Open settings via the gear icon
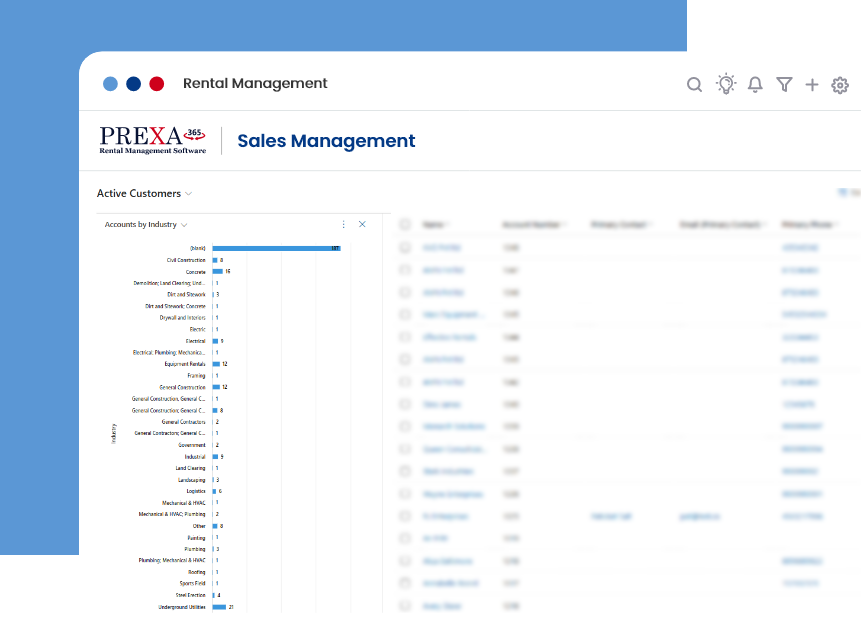Viewport: 861px width, 633px height. 840,85
